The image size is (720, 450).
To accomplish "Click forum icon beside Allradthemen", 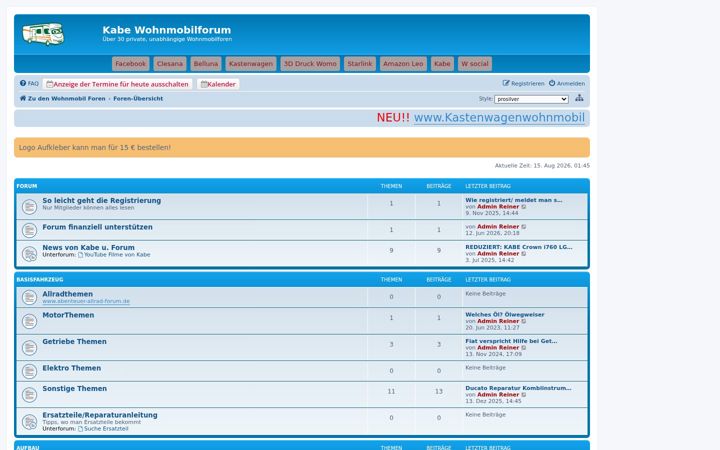I will click(29, 298).
